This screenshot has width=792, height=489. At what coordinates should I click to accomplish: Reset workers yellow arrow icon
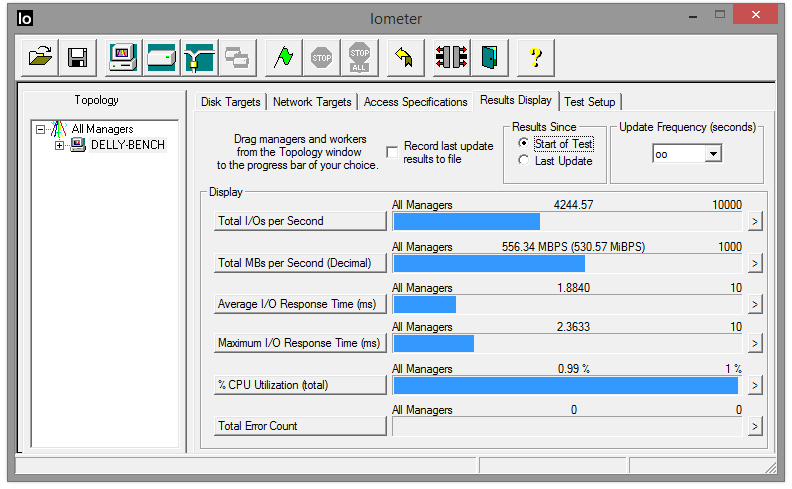click(x=405, y=57)
